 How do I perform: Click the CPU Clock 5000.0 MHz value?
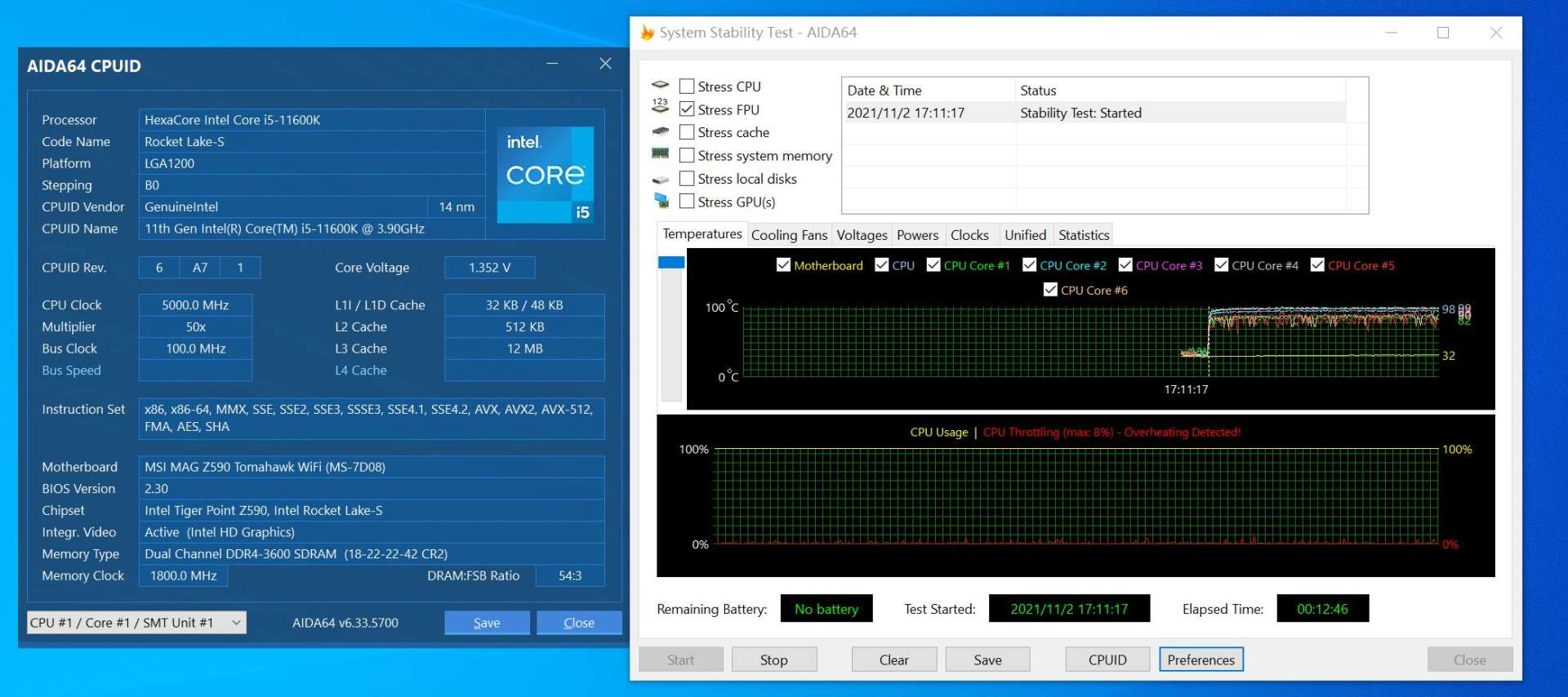[195, 305]
